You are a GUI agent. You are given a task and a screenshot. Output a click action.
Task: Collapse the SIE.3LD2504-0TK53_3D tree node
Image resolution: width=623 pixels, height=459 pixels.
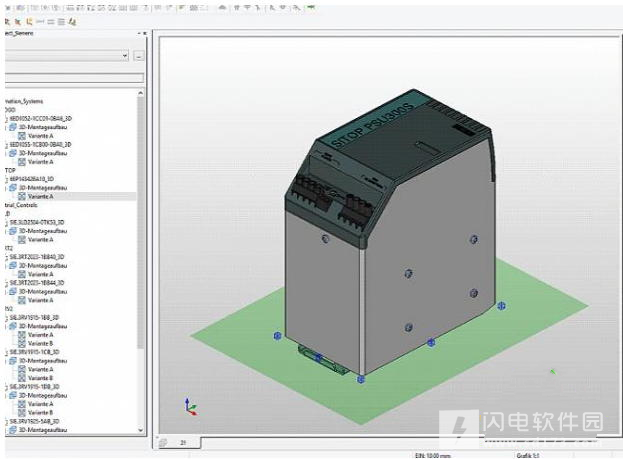point(6,223)
